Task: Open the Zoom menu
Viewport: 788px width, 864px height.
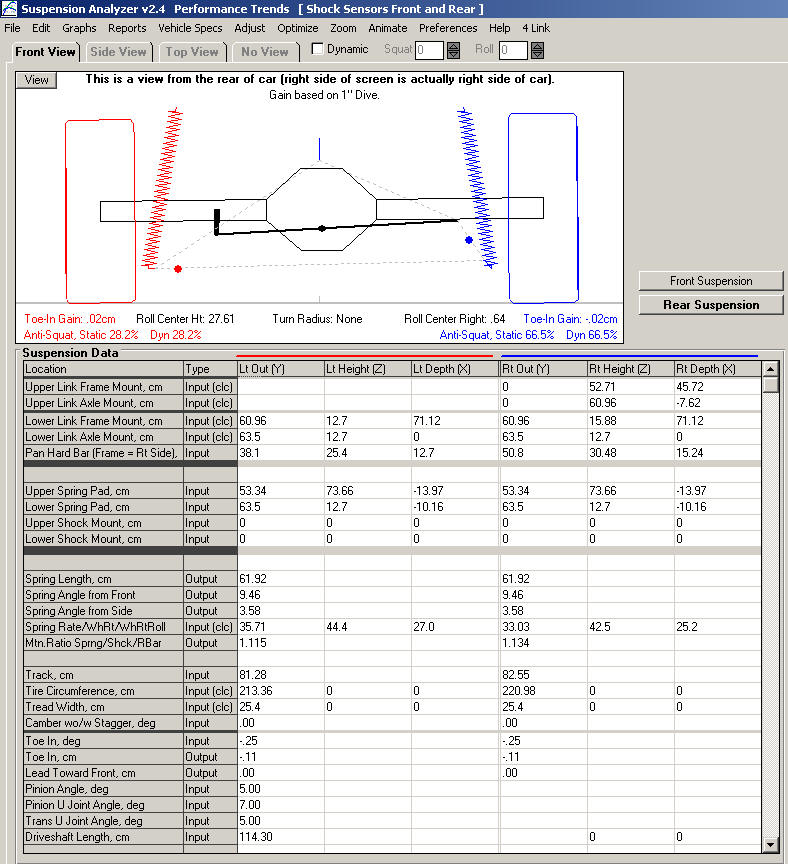Action: pyautogui.click(x=343, y=28)
